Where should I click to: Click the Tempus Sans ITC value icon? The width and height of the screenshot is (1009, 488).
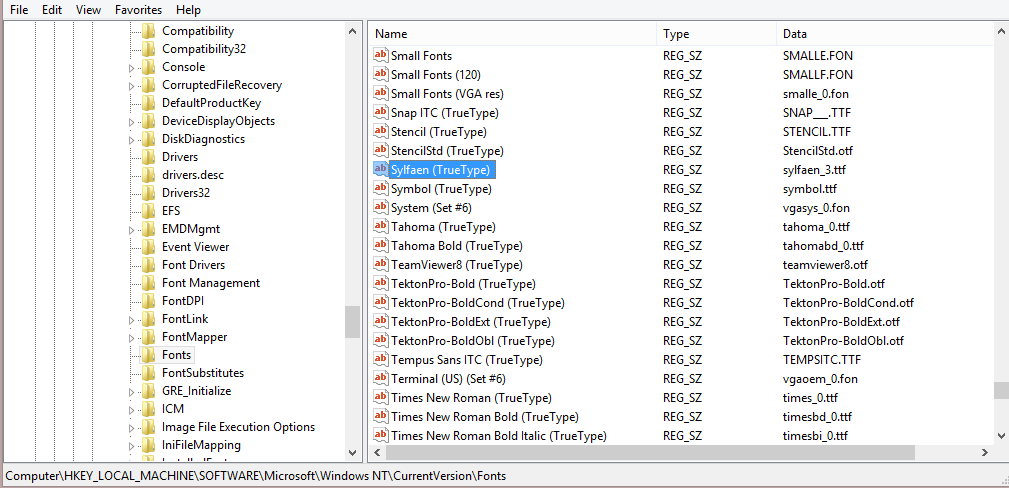point(380,359)
